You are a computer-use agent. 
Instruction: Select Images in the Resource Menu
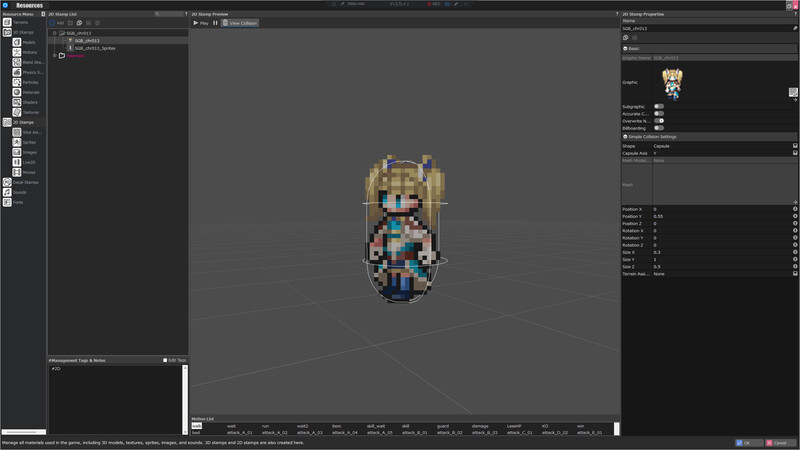pos(24,152)
